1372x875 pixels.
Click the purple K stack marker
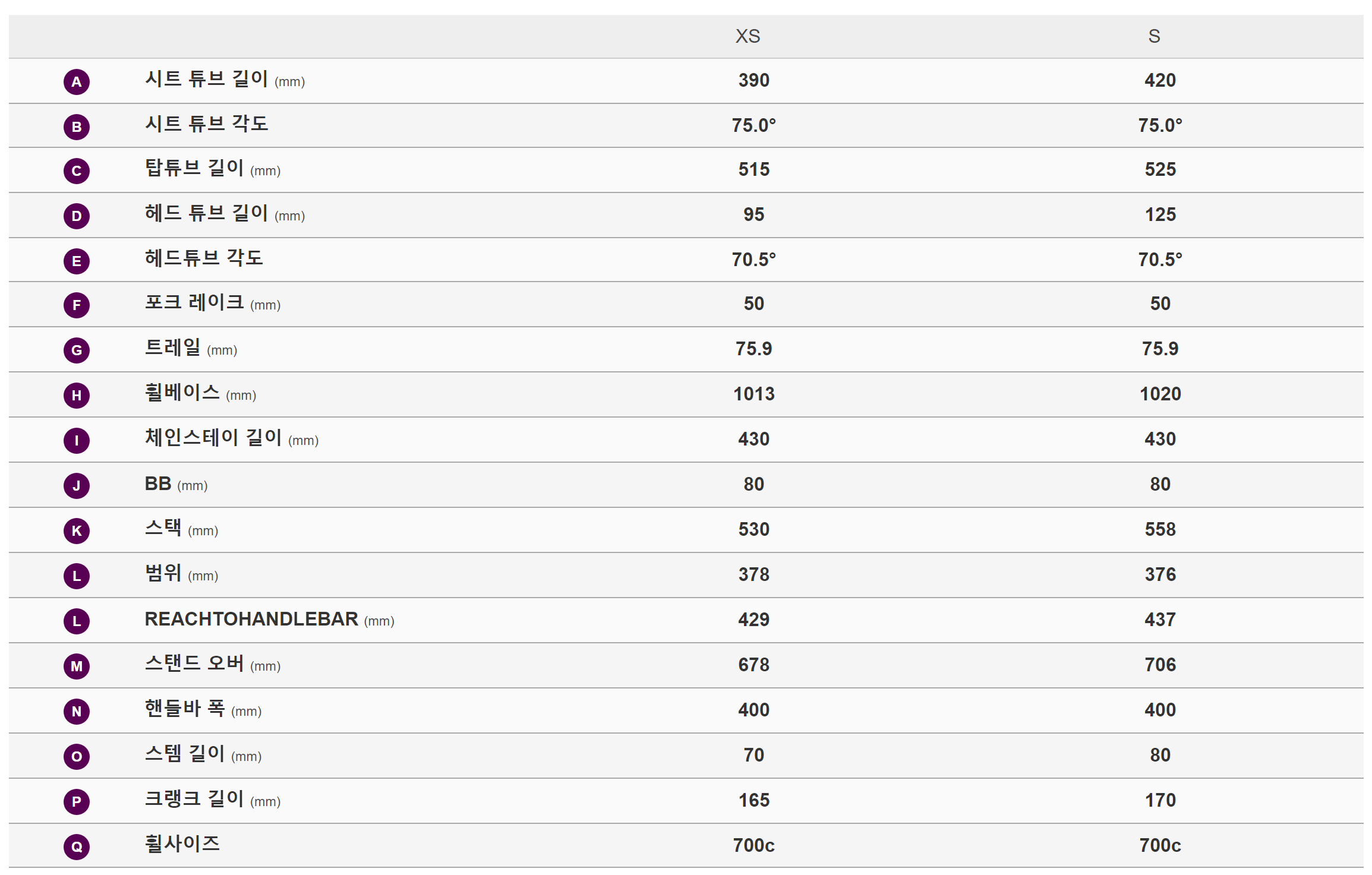77,531
